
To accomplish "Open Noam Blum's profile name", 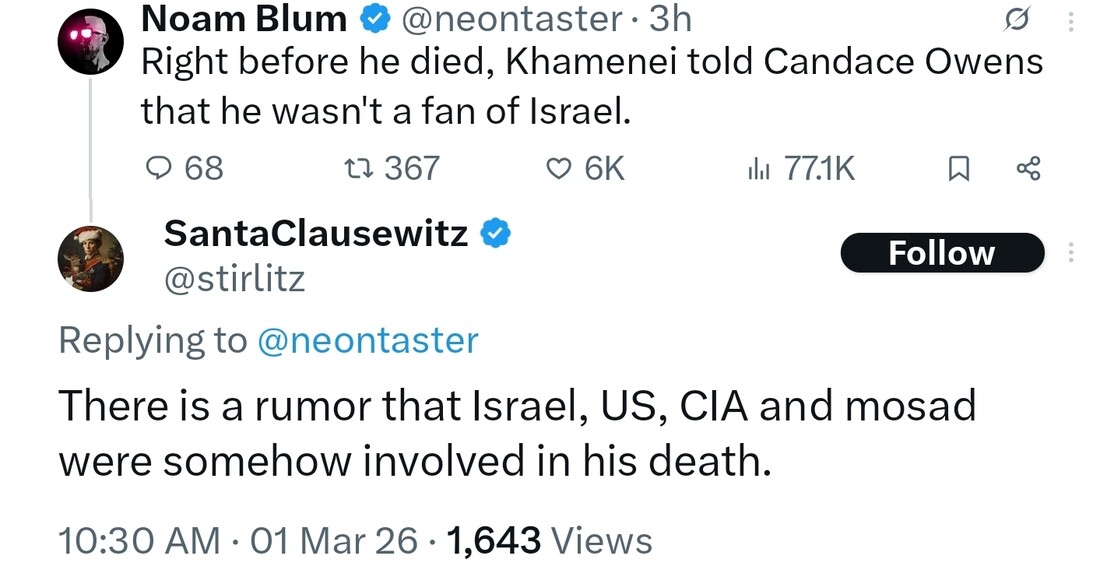I will pyautogui.click(x=244, y=18).
